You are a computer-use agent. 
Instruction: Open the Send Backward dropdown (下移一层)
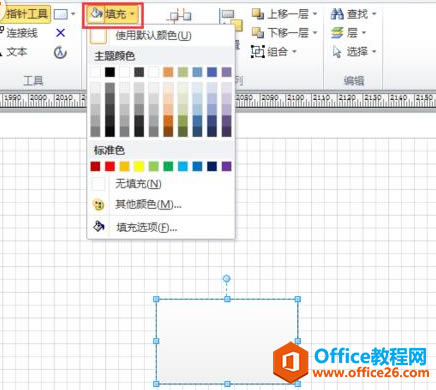(315, 33)
